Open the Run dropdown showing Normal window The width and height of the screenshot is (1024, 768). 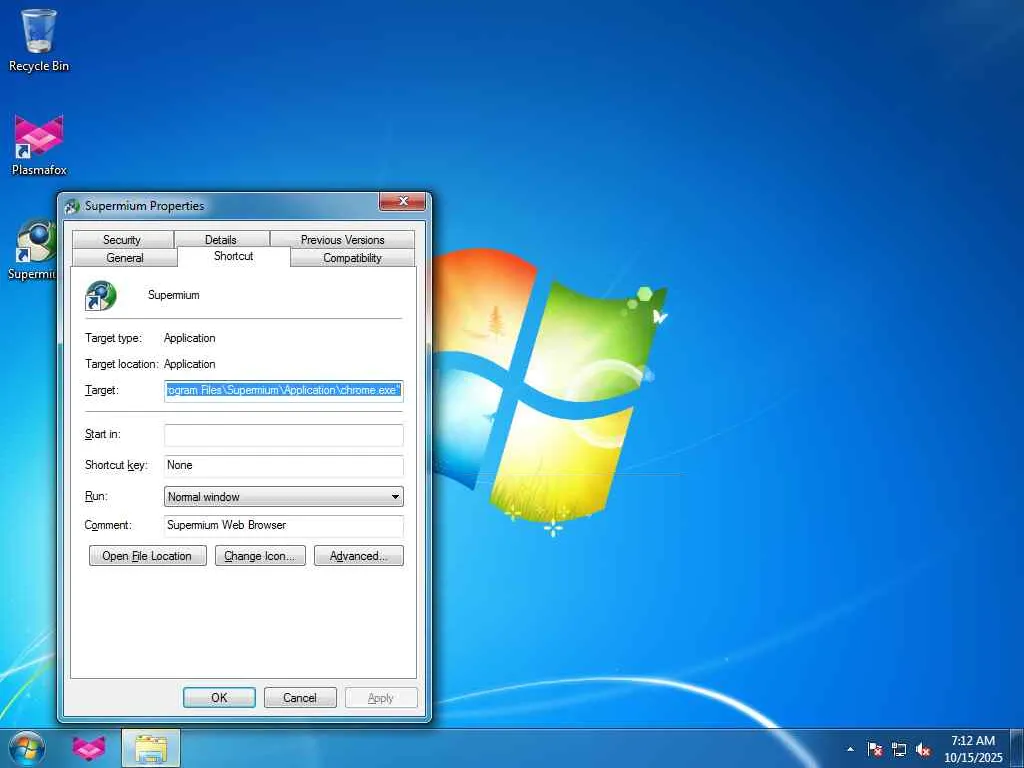(x=283, y=497)
